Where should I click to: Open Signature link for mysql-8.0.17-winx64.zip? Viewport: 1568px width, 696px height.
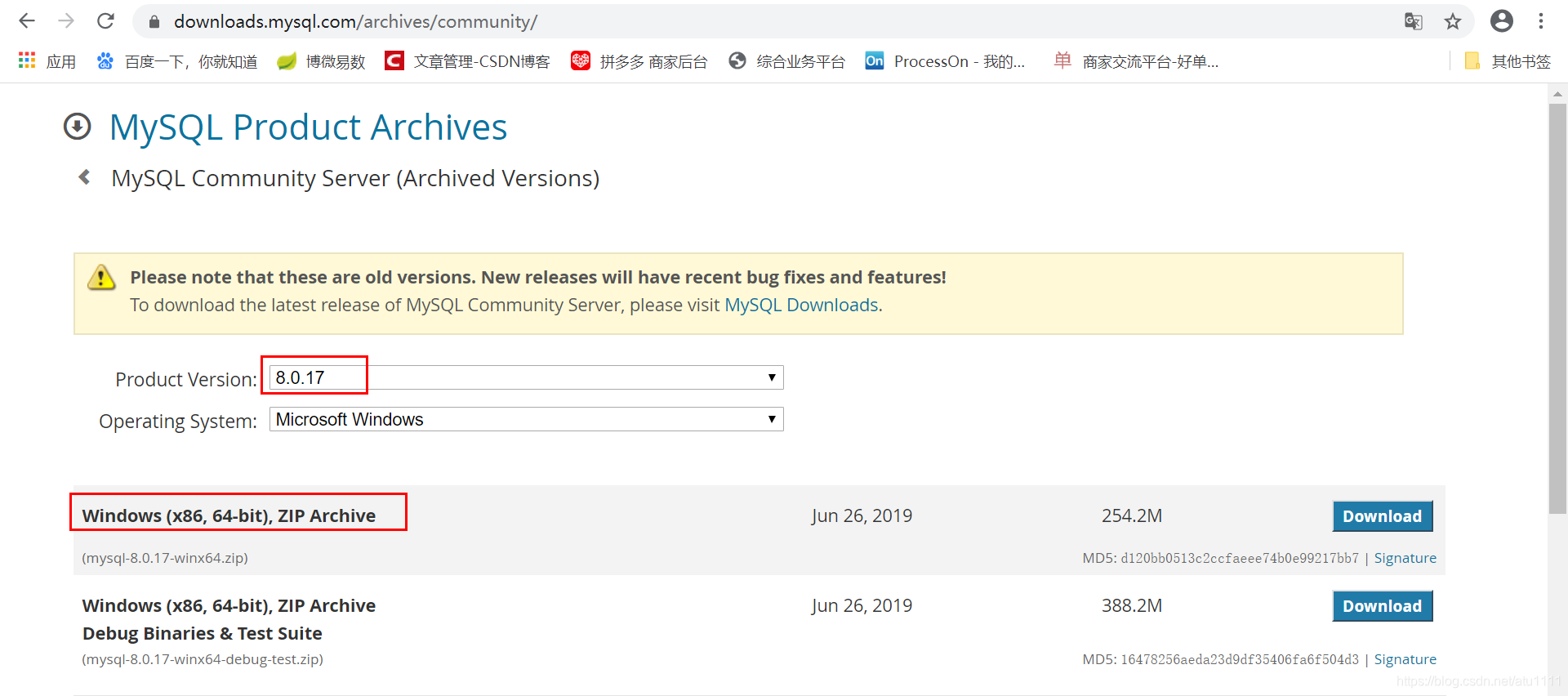(x=1405, y=558)
